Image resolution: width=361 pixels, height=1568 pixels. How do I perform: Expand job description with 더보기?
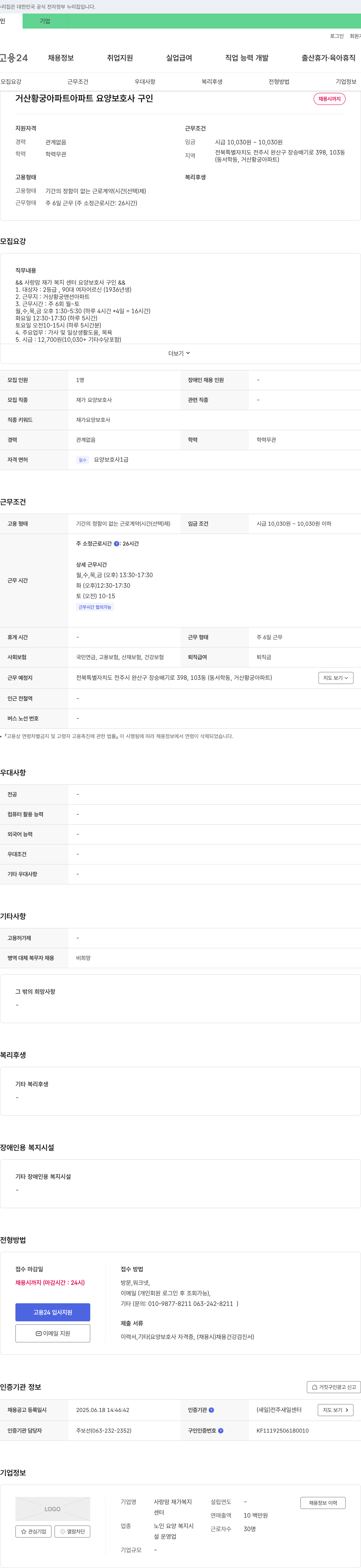tap(179, 353)
